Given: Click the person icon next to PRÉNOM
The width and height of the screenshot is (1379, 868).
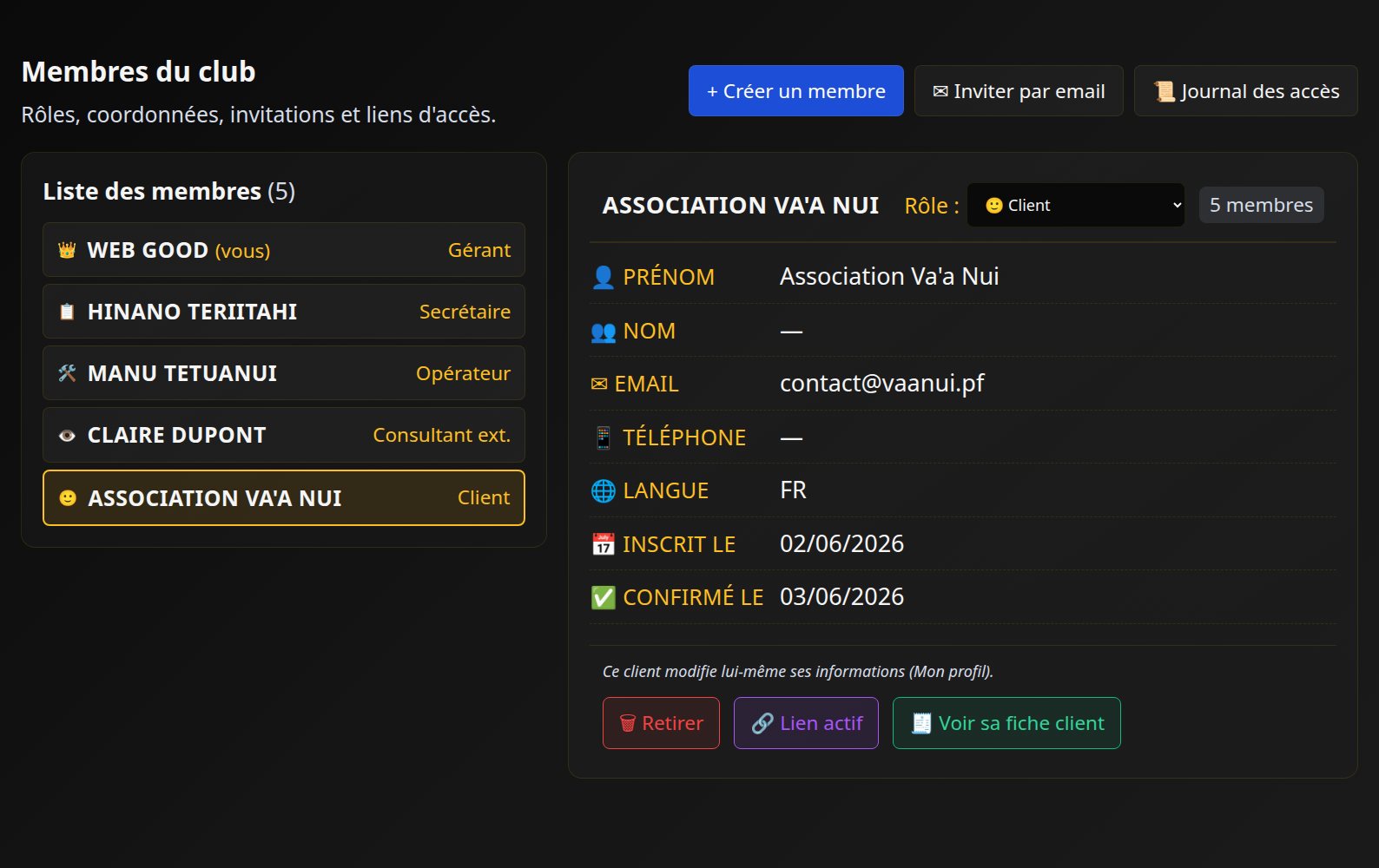Looking at the screenshot, I should (603, 278).
